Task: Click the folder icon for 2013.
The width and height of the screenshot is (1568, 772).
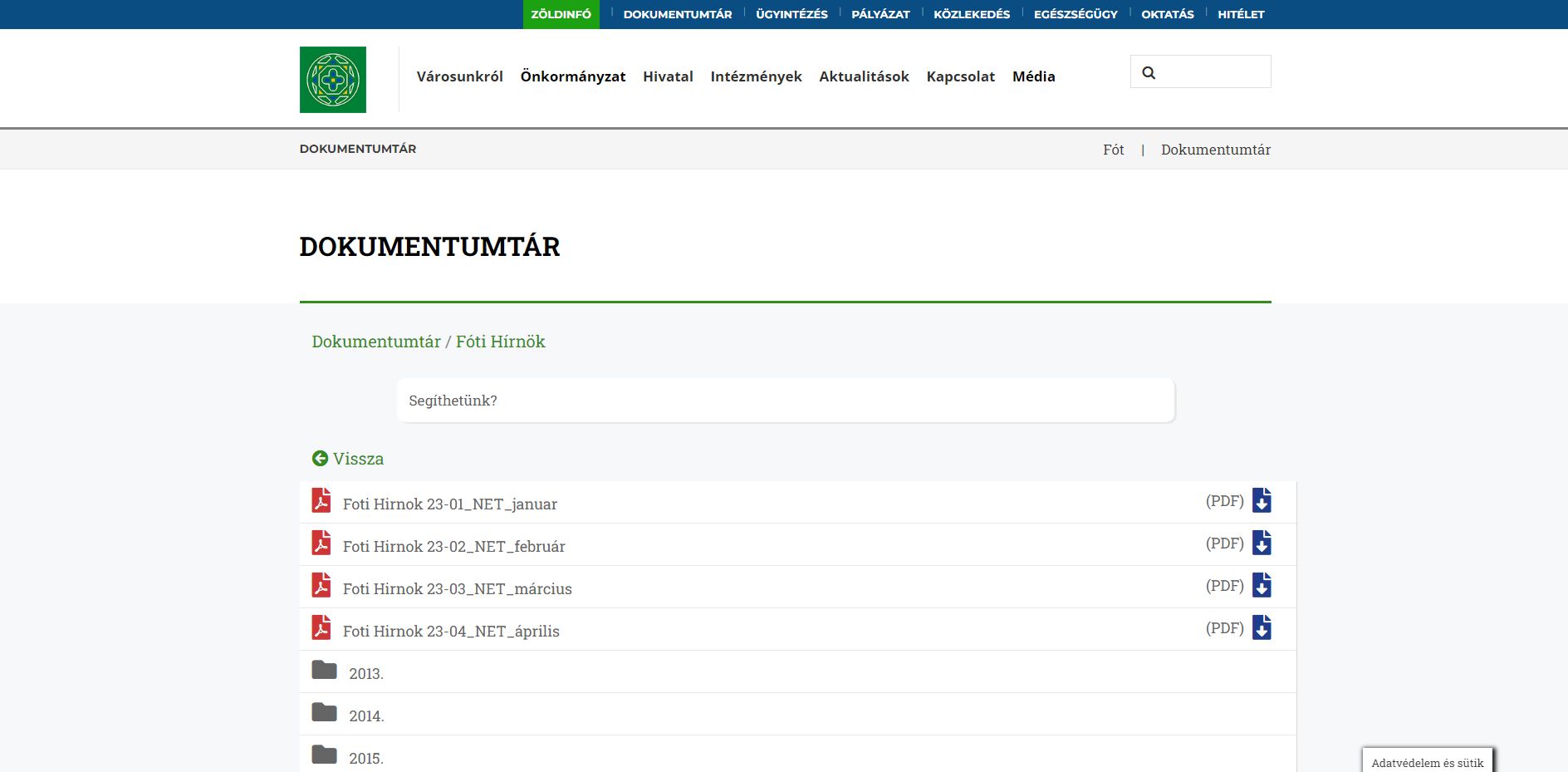Action: pos(324,670)
